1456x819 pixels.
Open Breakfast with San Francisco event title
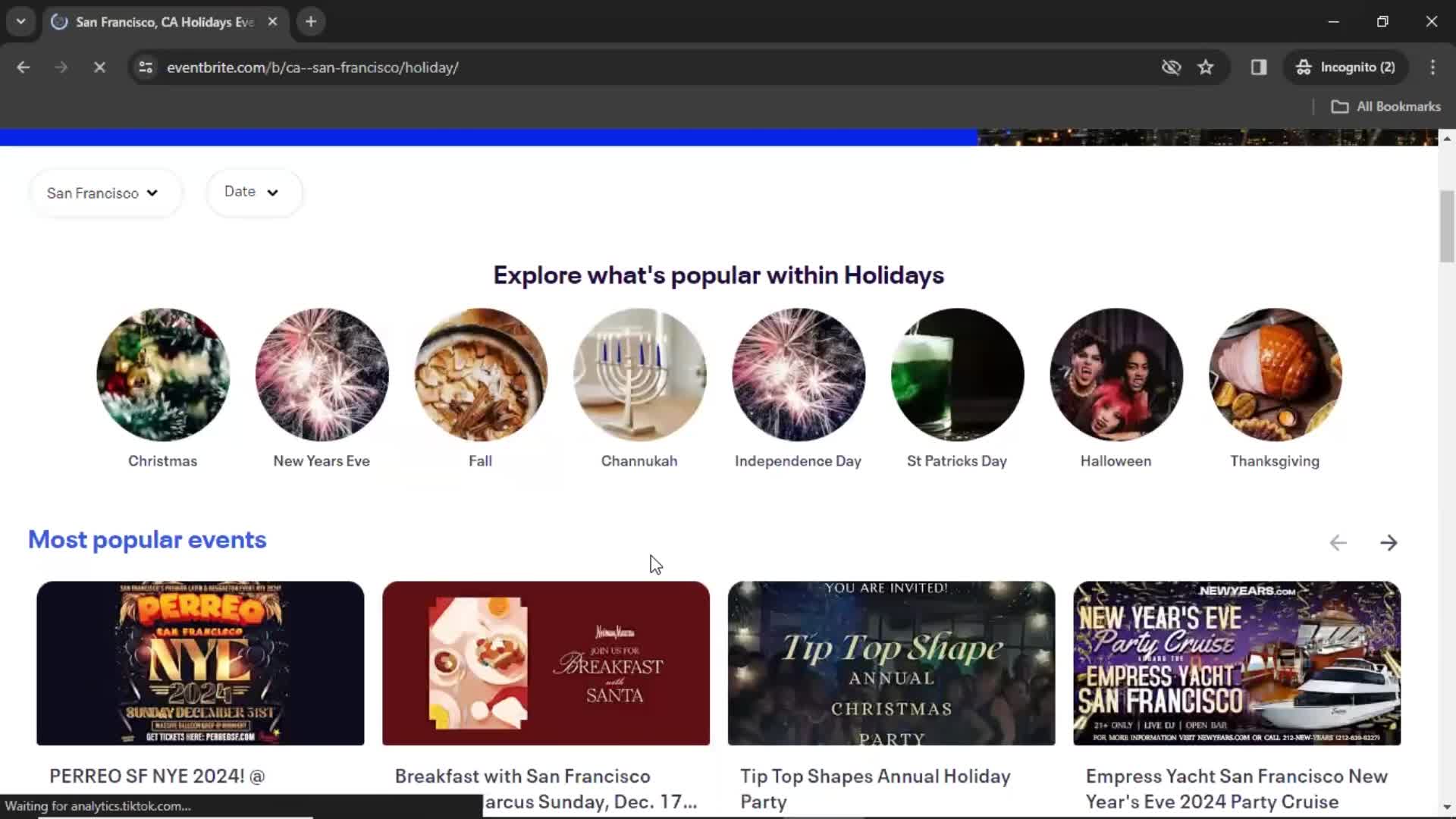546,789
